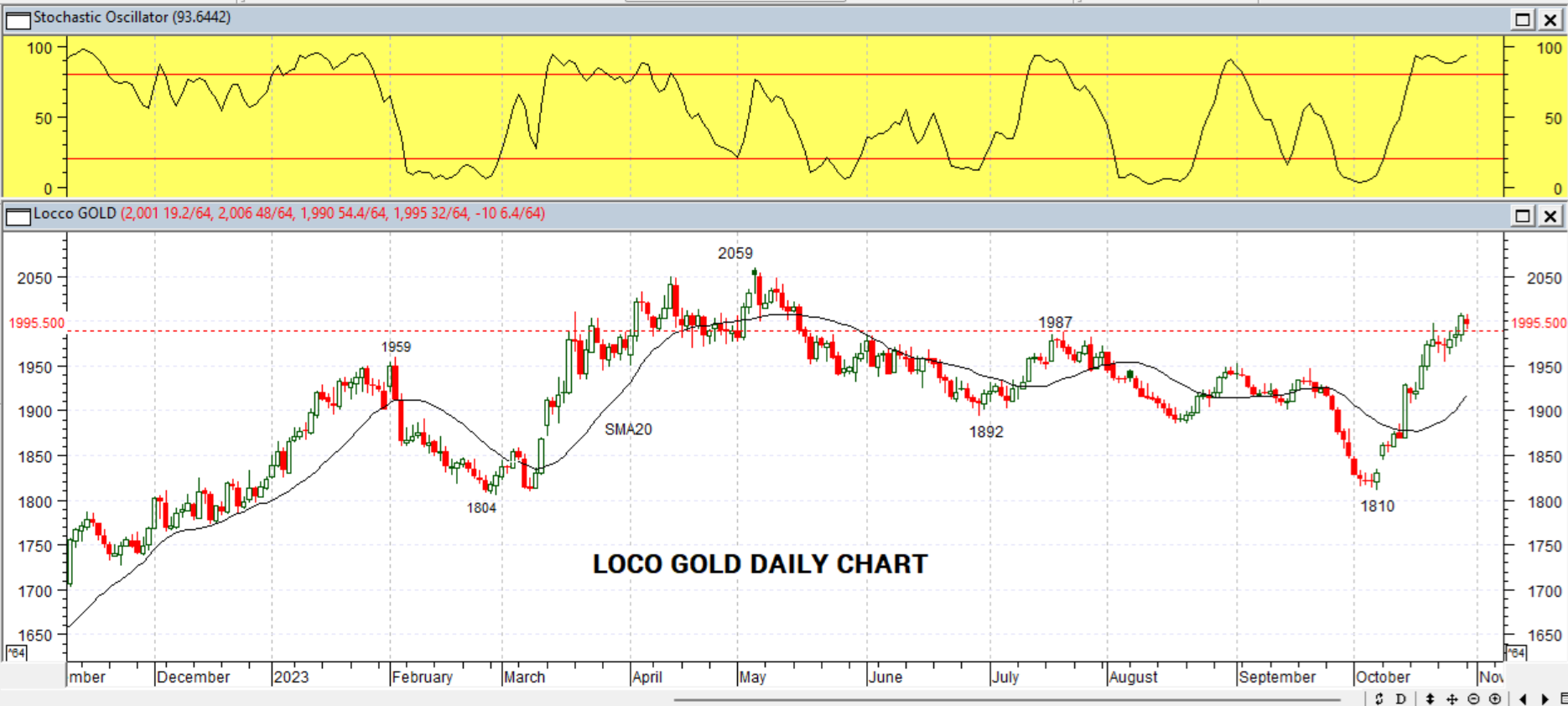1568x706 pixels.
Task: Open the Stochastic Oscillator pane control-menu icon
Action: (18, 19)
